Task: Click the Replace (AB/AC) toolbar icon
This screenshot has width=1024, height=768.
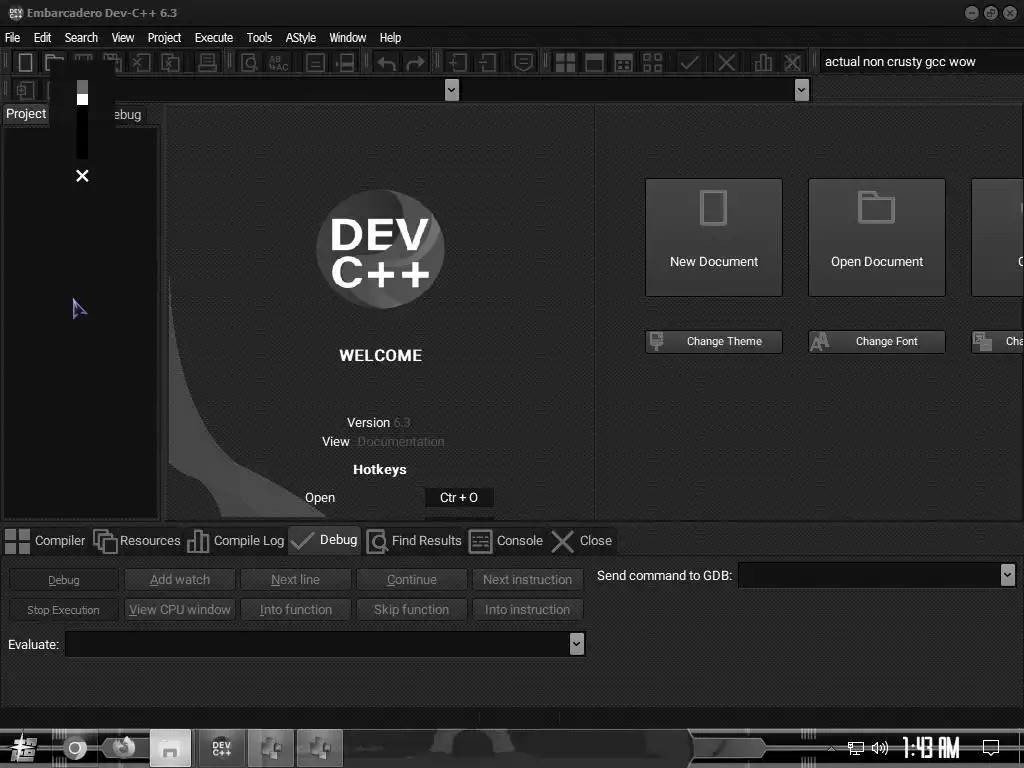Action: click(279, 63)
